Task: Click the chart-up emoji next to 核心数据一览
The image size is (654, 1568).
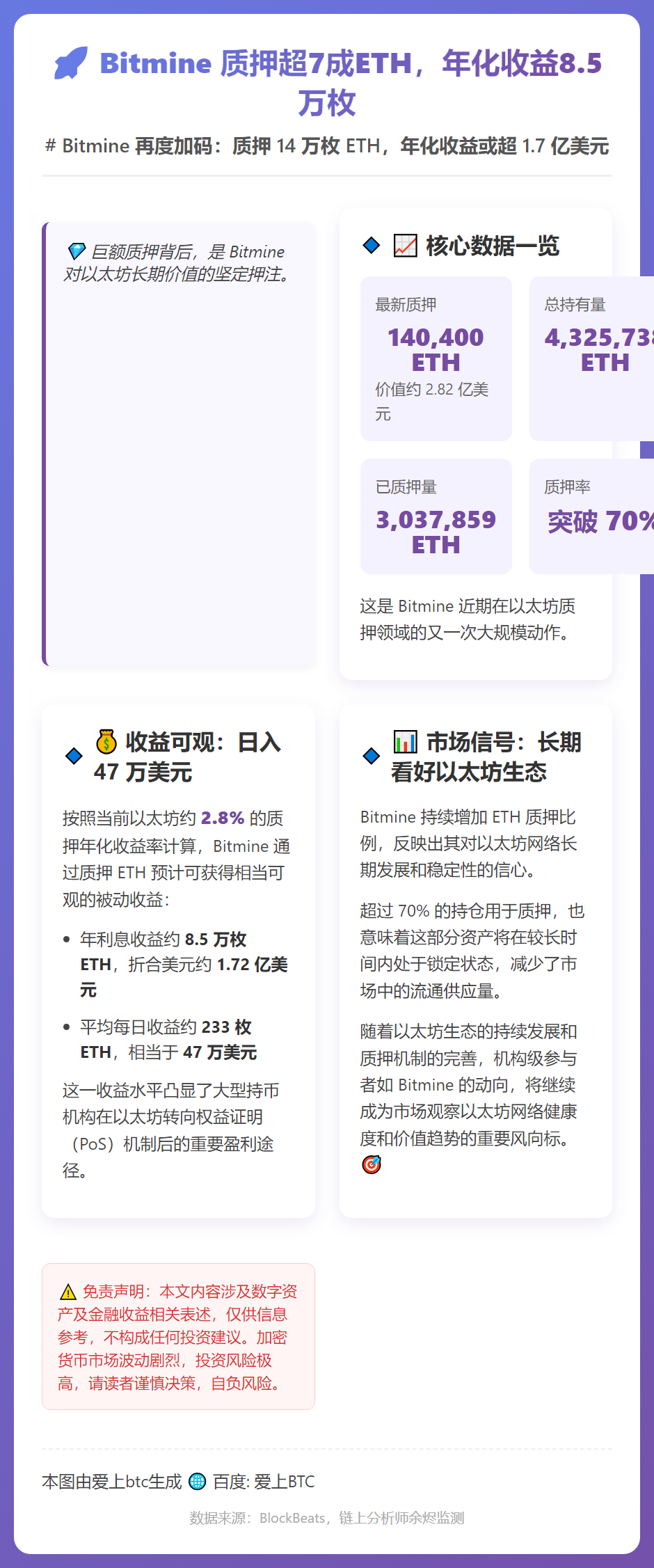Action: tap(405, 245)
